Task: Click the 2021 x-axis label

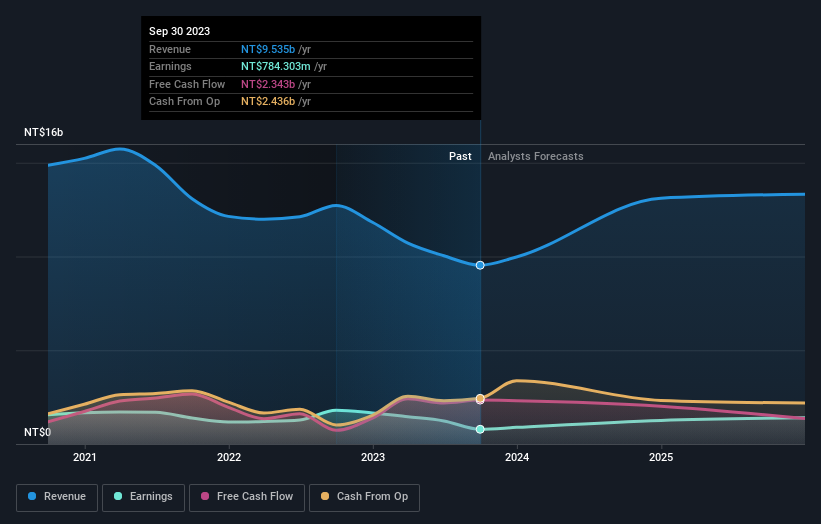Action: click(85, 458)
